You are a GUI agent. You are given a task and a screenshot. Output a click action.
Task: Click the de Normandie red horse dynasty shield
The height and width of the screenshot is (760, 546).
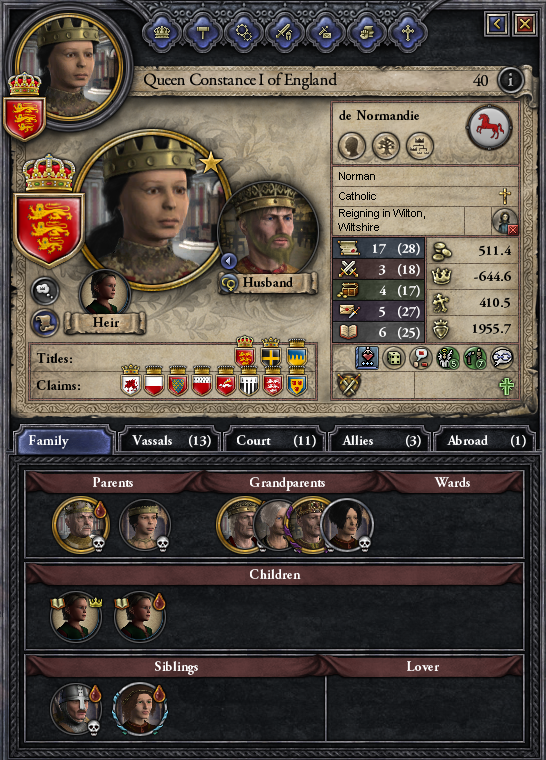tap(489, 127)
